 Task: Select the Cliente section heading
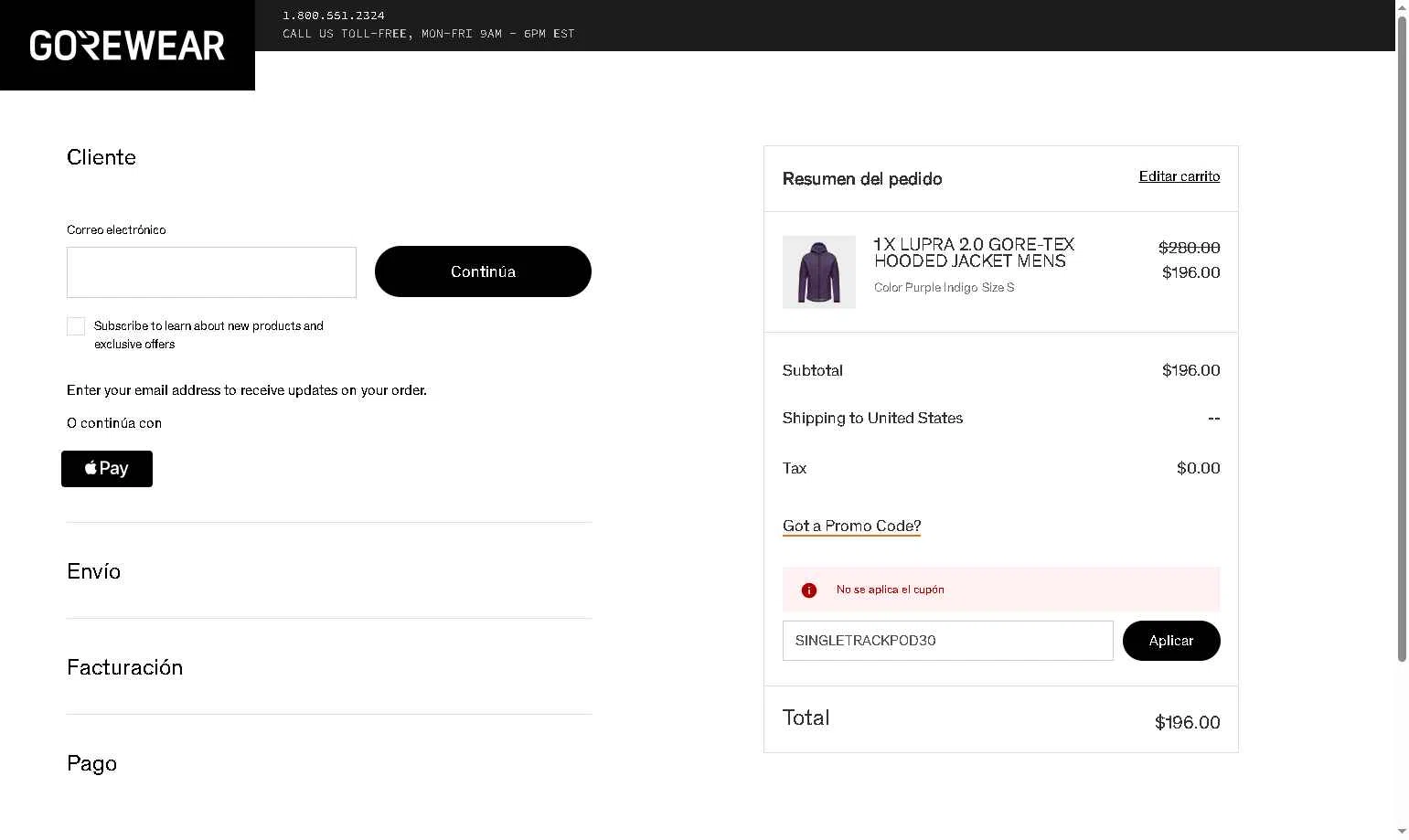tap(101, 157)
